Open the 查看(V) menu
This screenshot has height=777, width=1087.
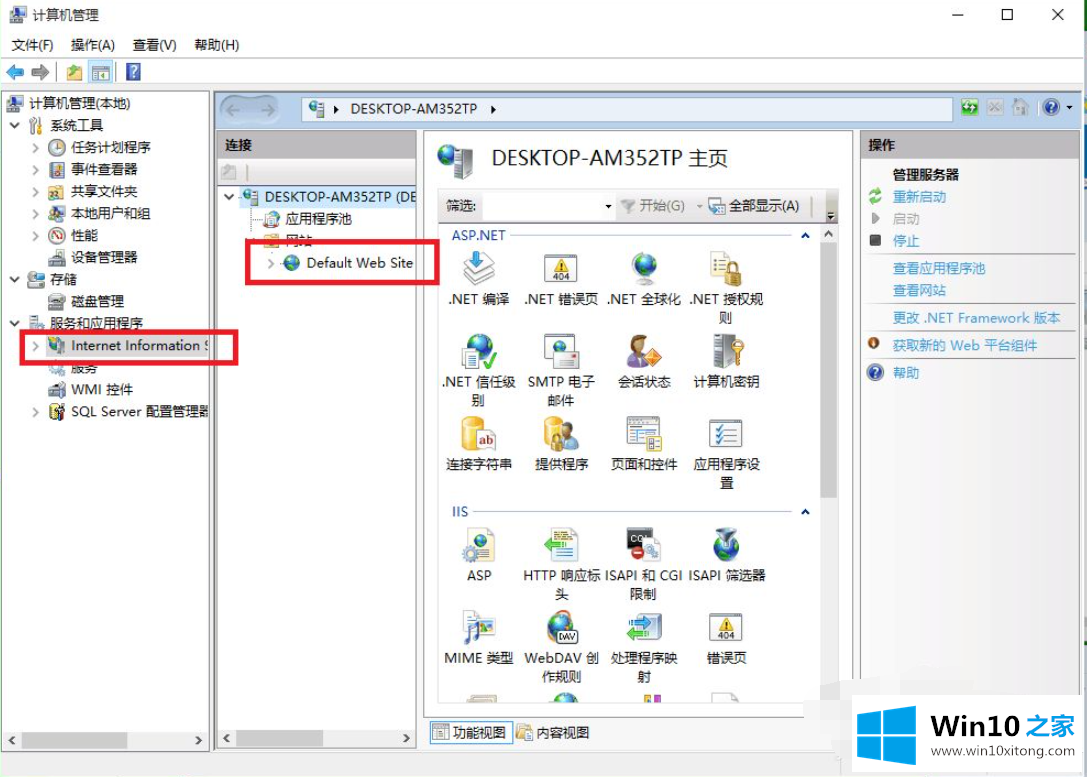(x=155, y=45)
